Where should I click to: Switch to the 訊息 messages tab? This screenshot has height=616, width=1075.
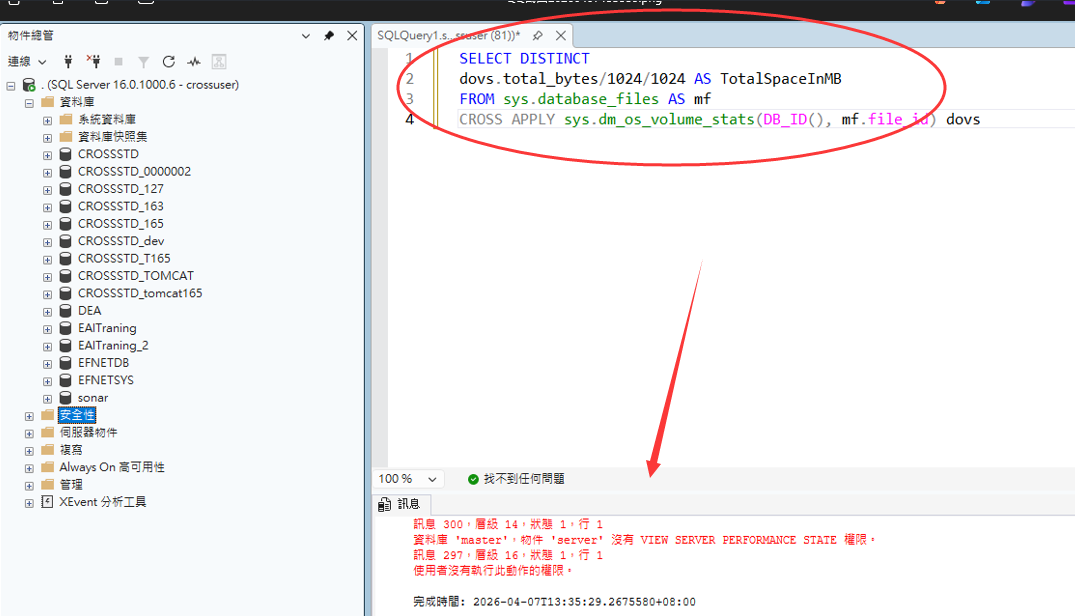pos(402,504)
